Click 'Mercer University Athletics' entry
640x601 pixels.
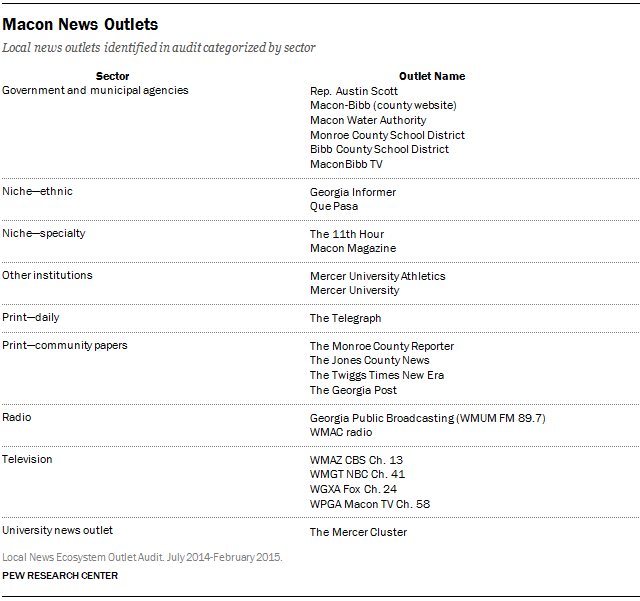[x=378, y=276]
